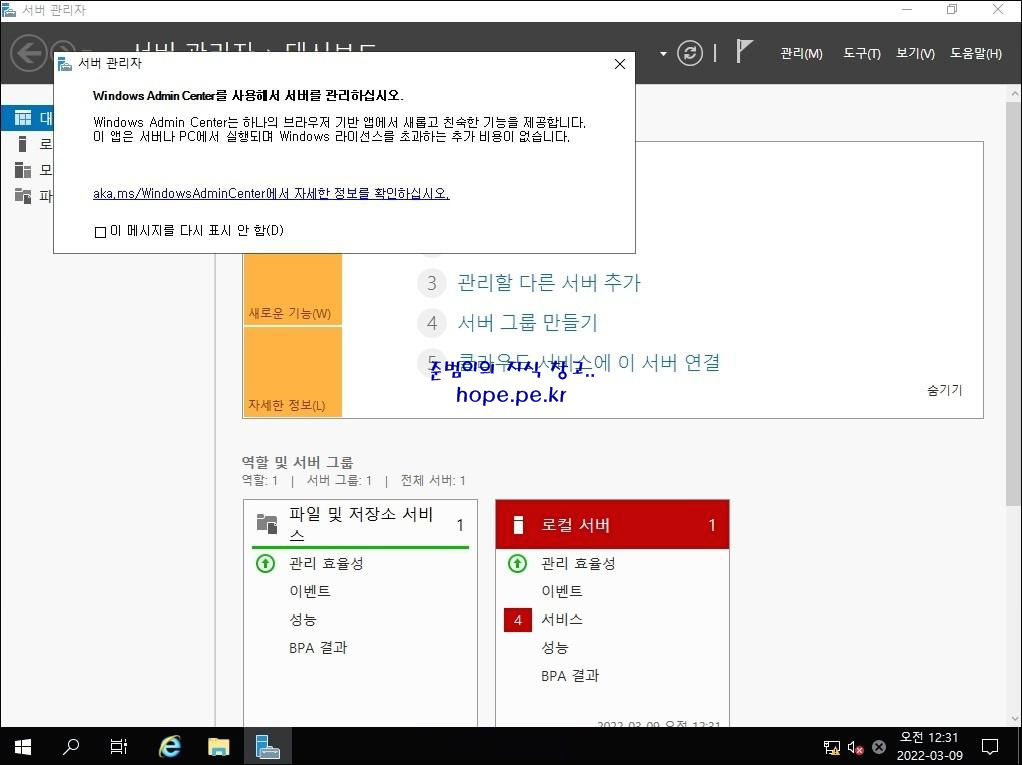Open the 자세한 정보(L) tile
1022x765 pixels.
click(x=293, y=372)
